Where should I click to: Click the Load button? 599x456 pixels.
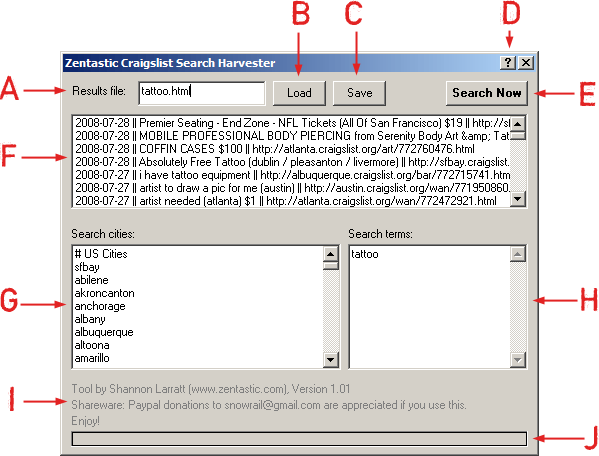coord(299,93)
